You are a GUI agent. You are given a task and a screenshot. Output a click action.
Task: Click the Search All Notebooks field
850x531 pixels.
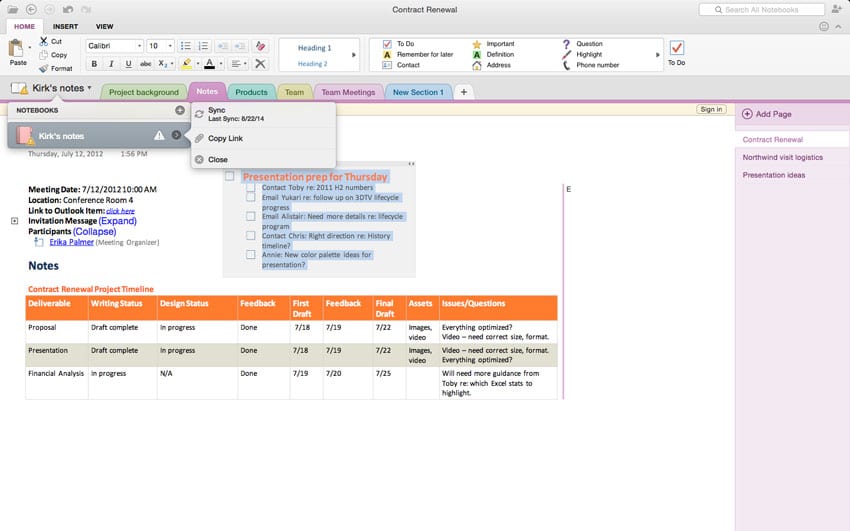click(760, 9)
